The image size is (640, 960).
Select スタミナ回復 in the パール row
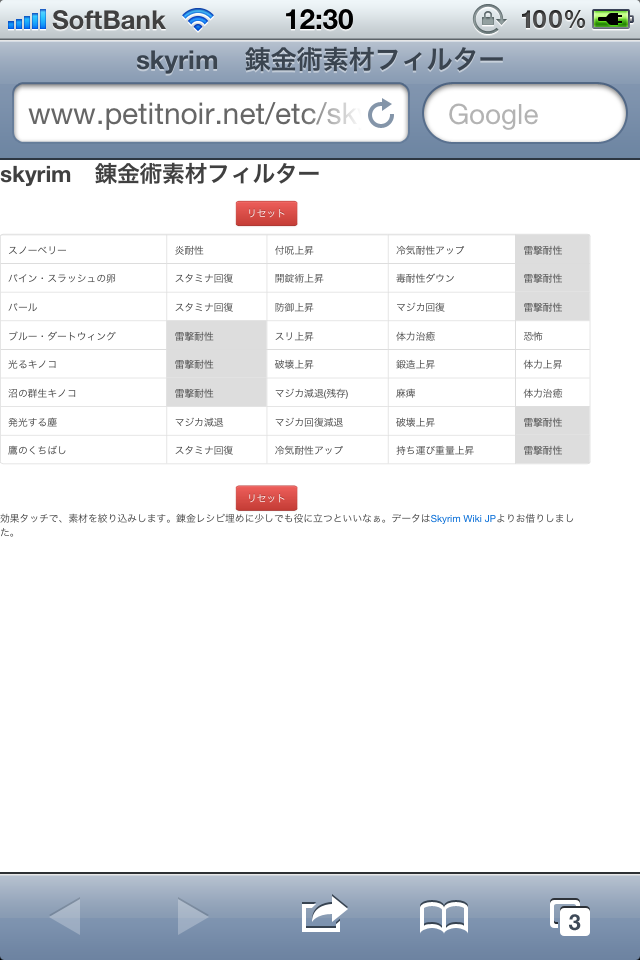pos(217,307)
